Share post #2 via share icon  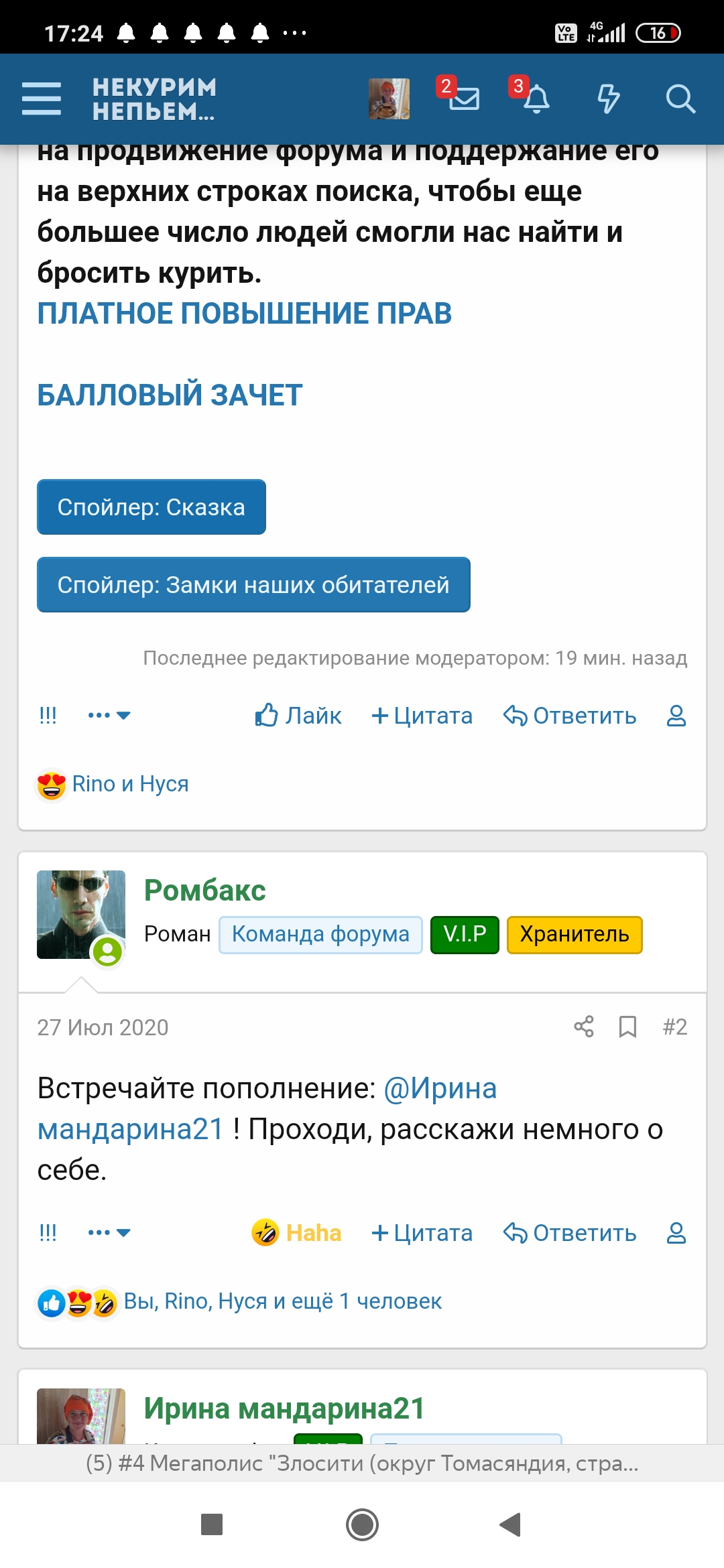click(584, 1027)
